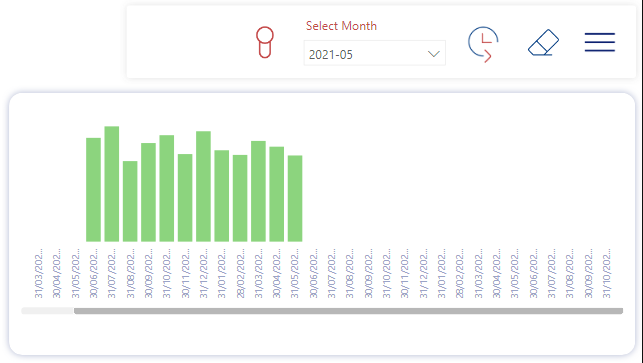Select the first green bar in the series

93,189
